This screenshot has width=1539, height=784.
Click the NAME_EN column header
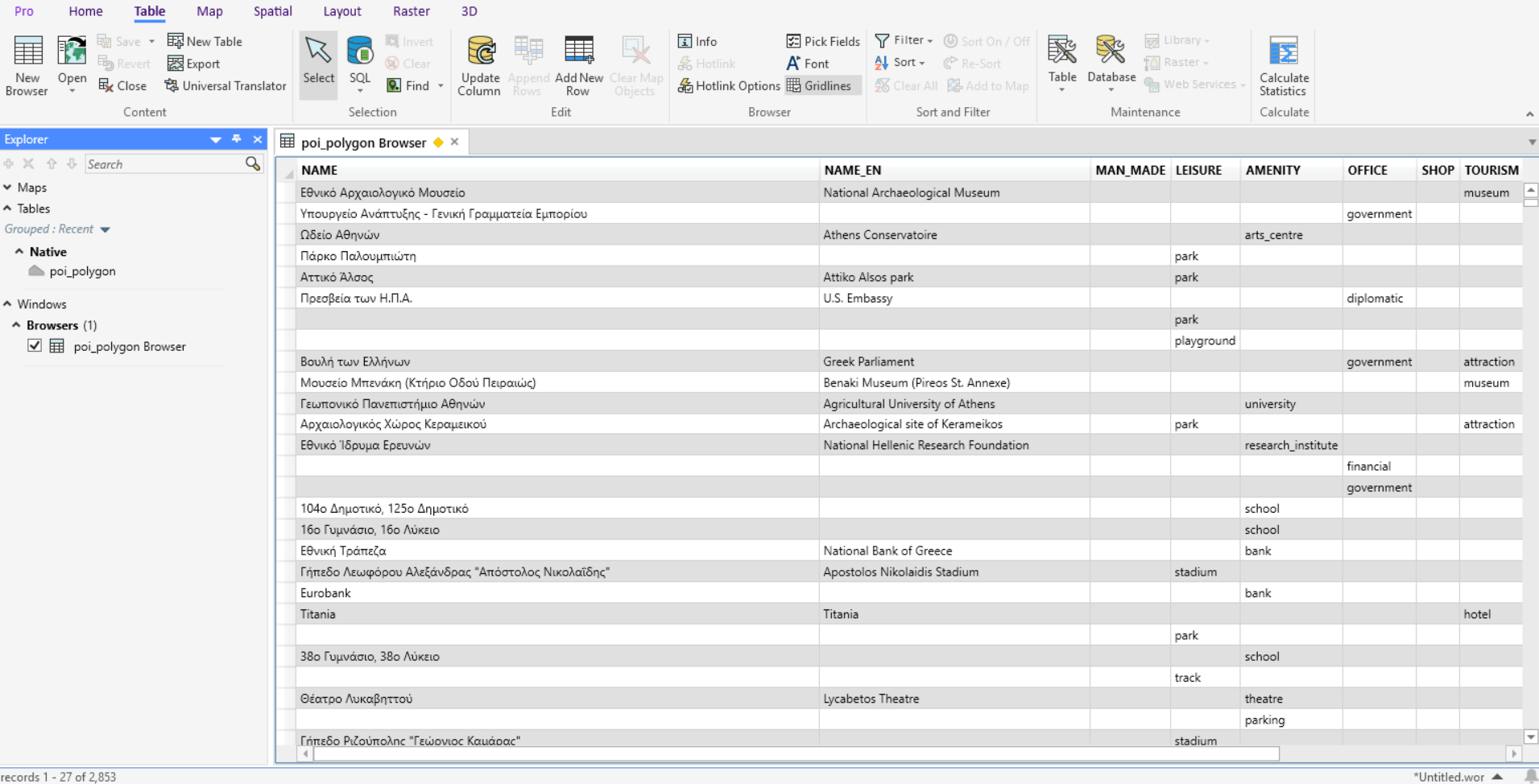(852, 170)
